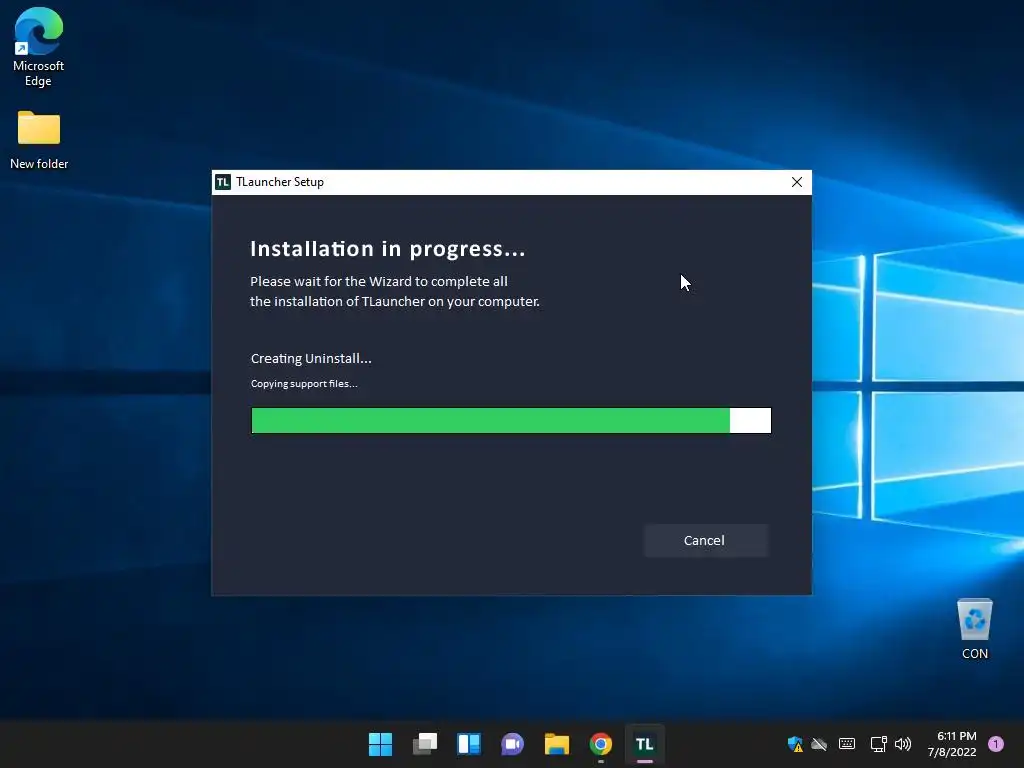Close the TLauncher Setup window
The height and width of the screenshot is (768, 1024).
(796, 182)
